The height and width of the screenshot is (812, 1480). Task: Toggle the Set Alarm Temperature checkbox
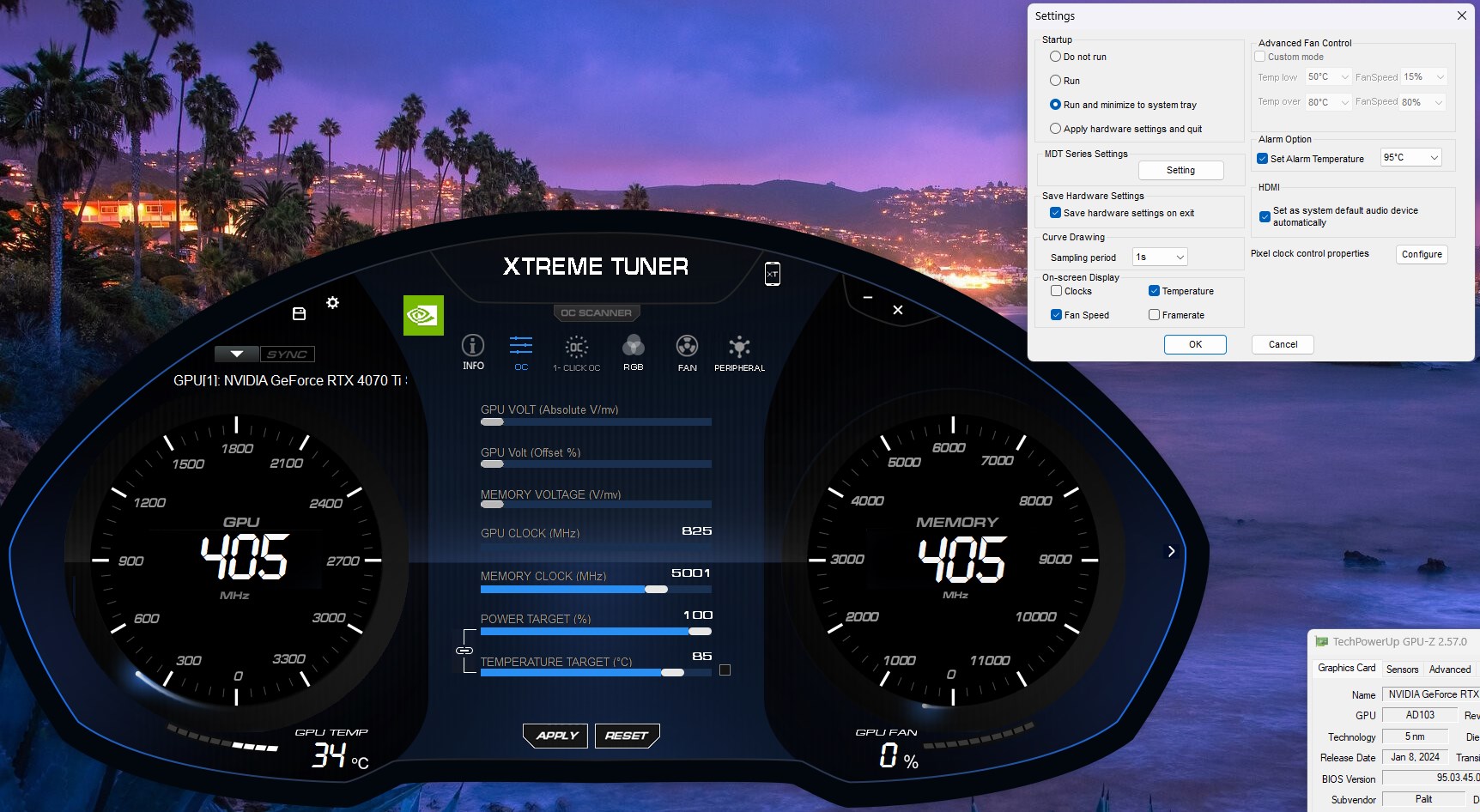[1262, 159]
